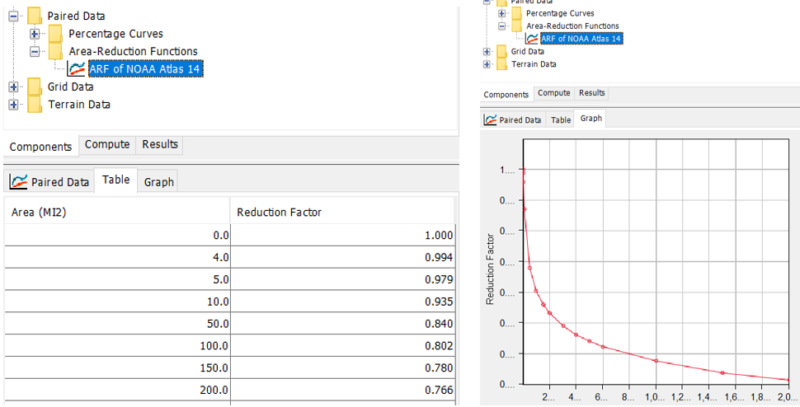Click the Area (MI2) column header

pos(116,212)
